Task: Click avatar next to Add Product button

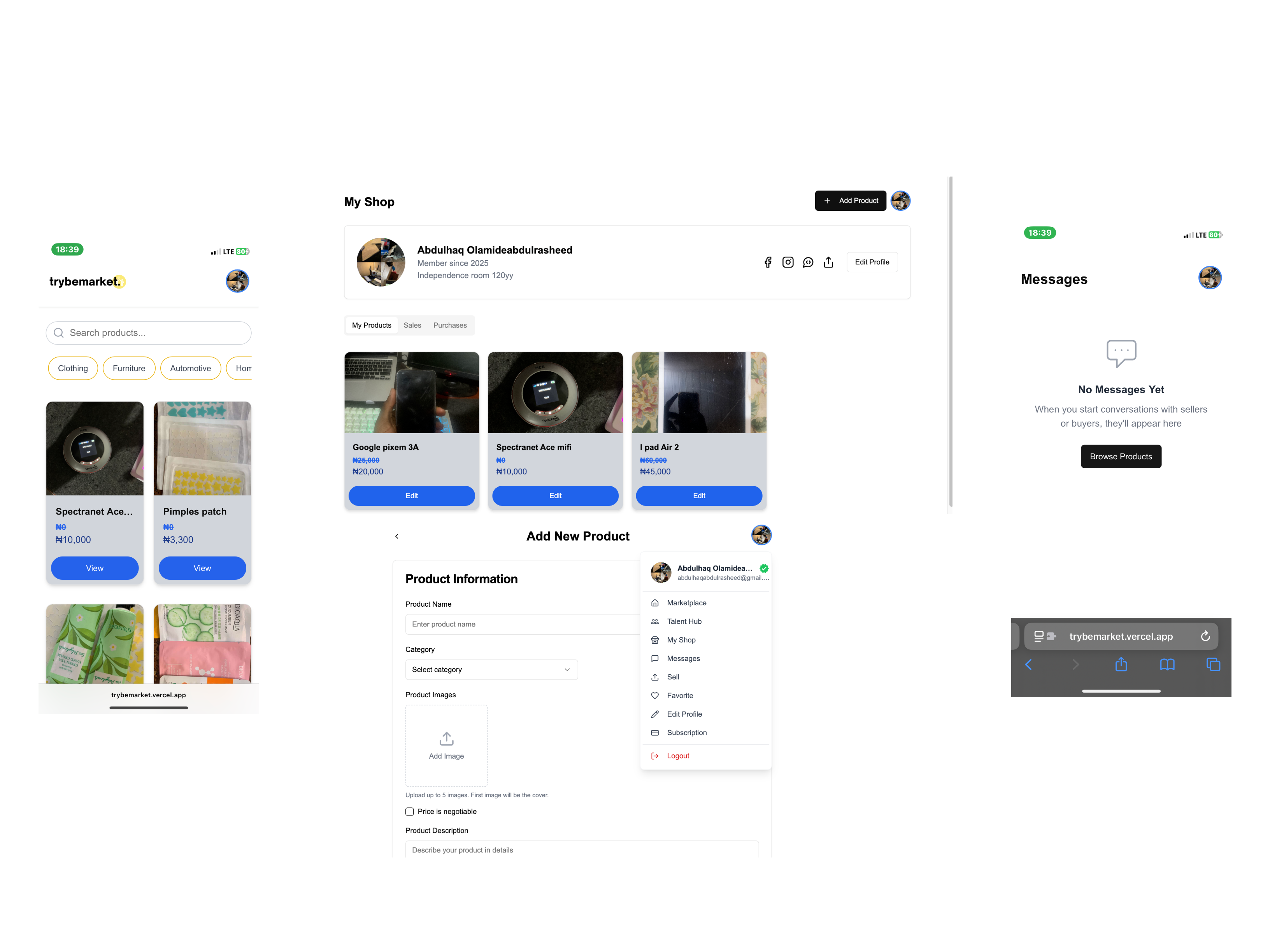Action: [x=900, y=201]
